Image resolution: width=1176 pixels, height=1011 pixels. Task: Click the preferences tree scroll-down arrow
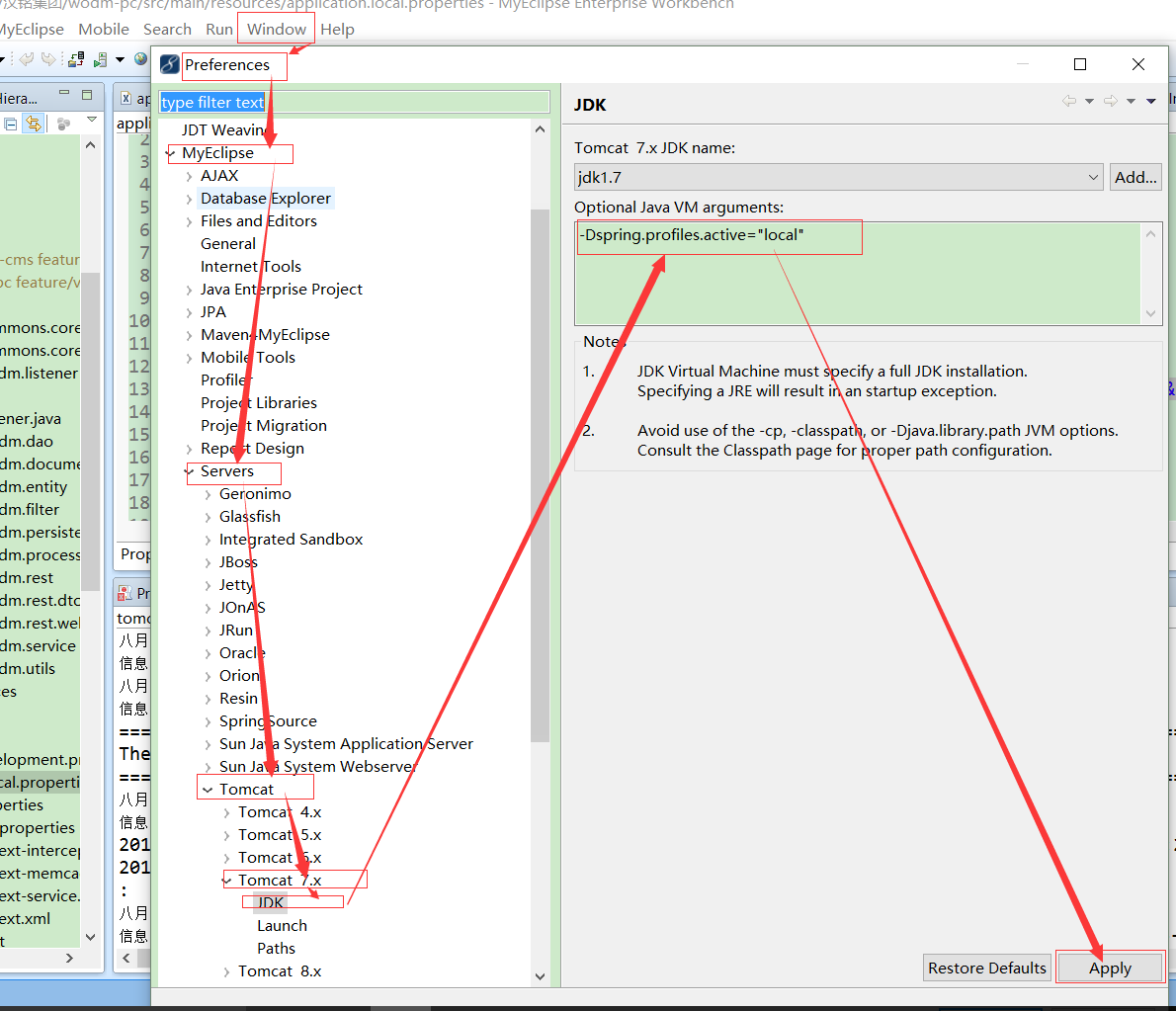pos(540,975)
